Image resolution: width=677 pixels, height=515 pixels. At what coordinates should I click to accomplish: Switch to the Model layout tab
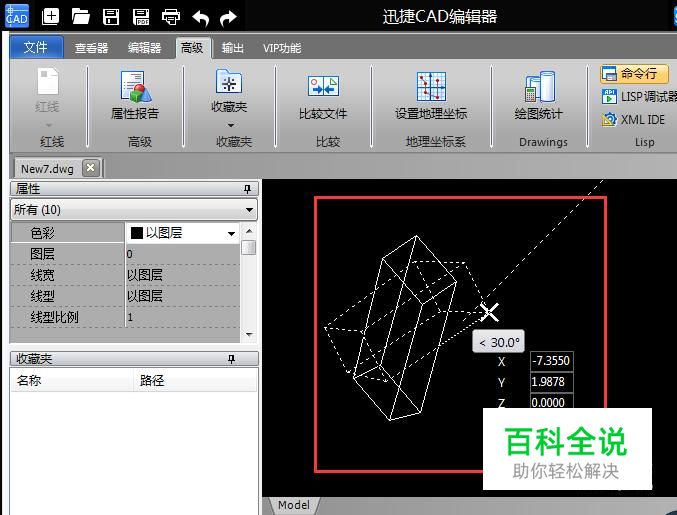tap(294, 505)
